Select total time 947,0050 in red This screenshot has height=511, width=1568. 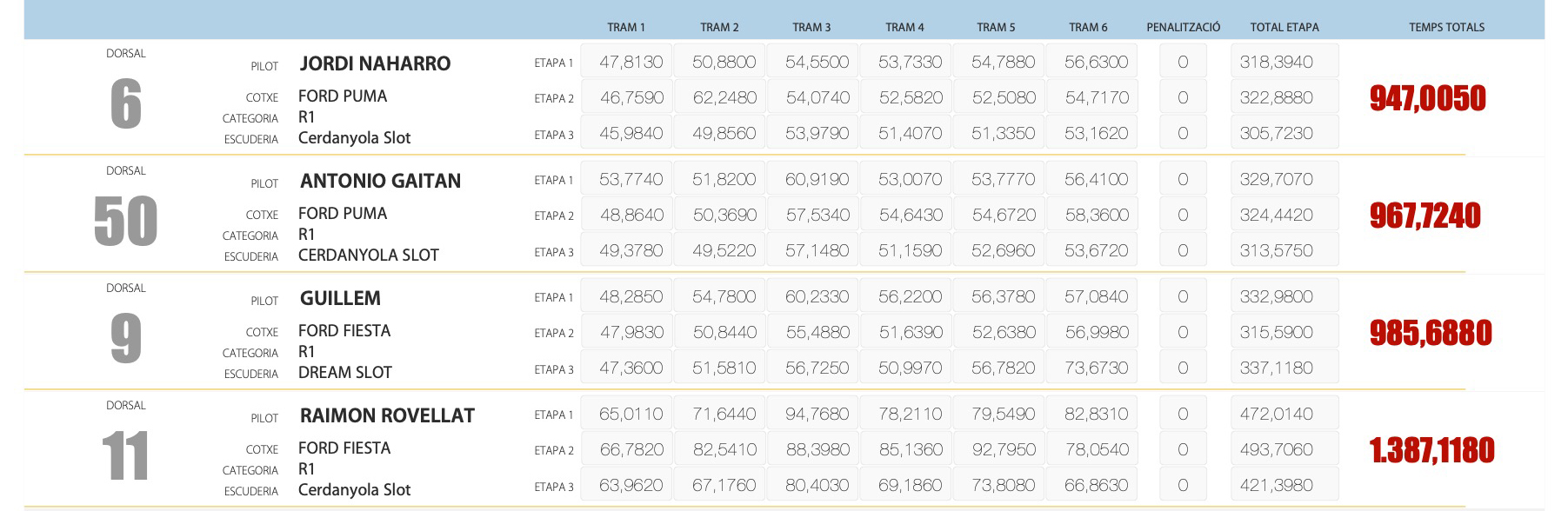(x=1427, y=98)
